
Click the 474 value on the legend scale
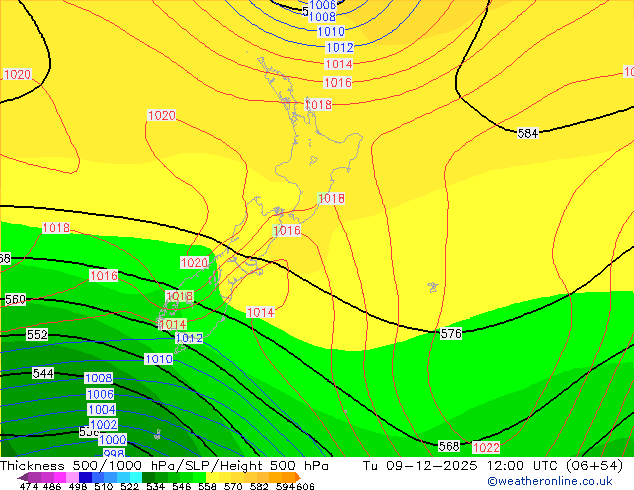pyautogui.click(x=29, y=486)
